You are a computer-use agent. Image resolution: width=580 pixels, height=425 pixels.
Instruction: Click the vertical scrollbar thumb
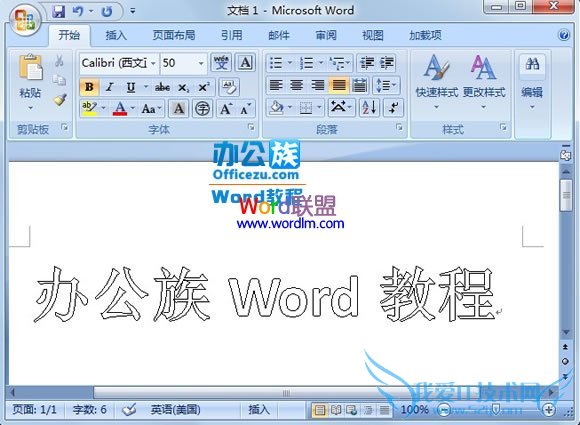(x=566, y=195)
